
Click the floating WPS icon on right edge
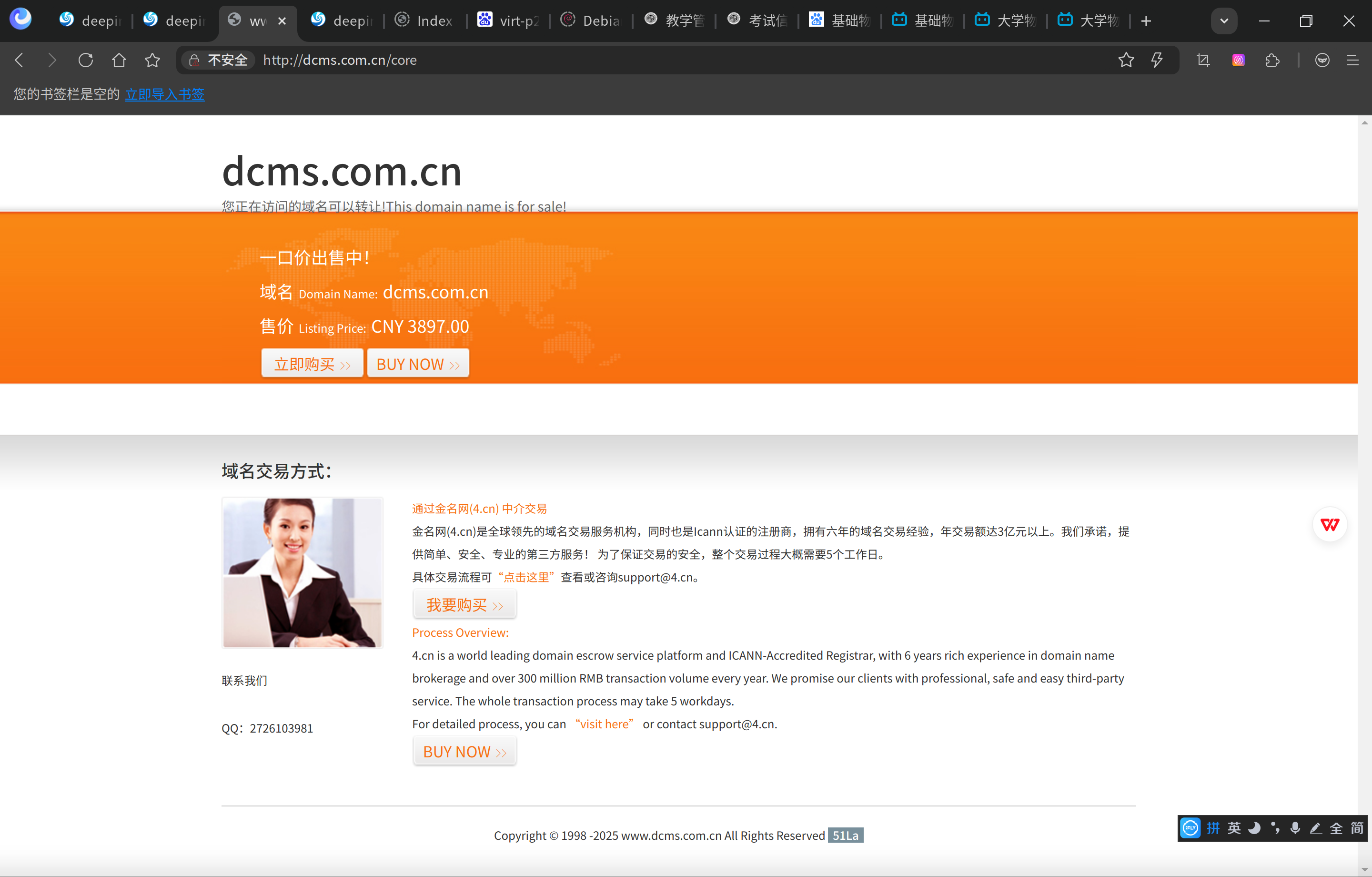coord(1330,524)
